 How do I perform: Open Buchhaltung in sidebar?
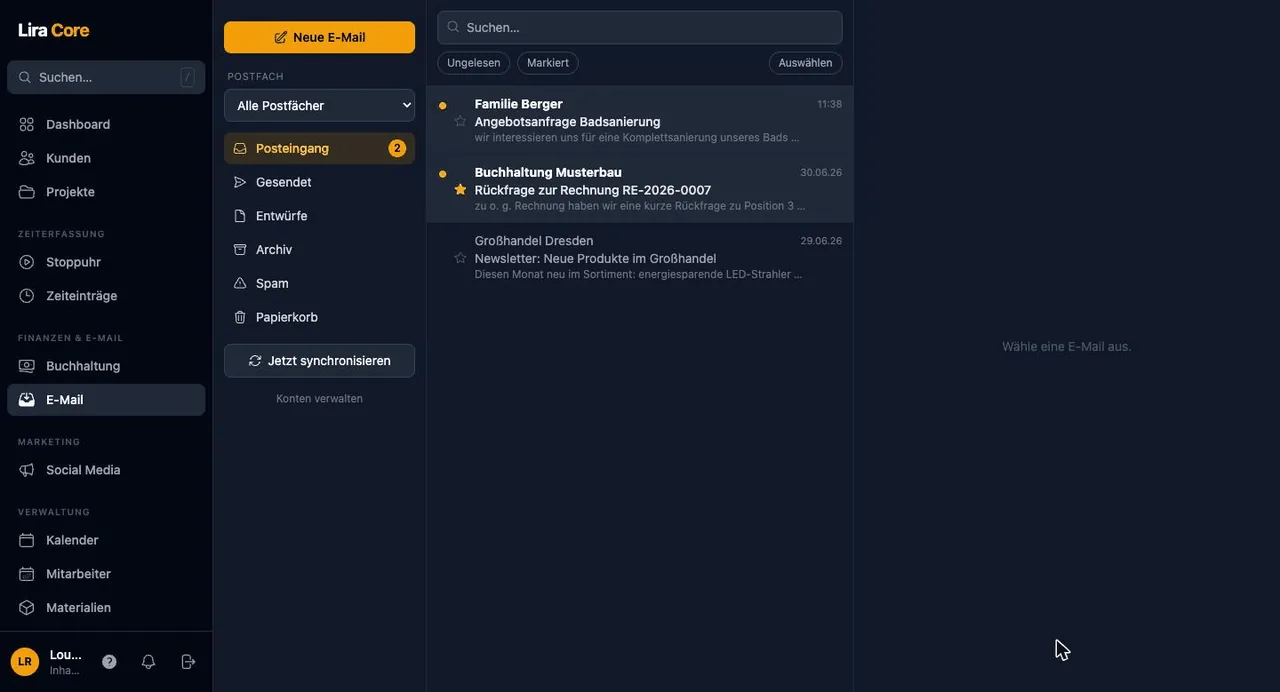coord(106,366)
